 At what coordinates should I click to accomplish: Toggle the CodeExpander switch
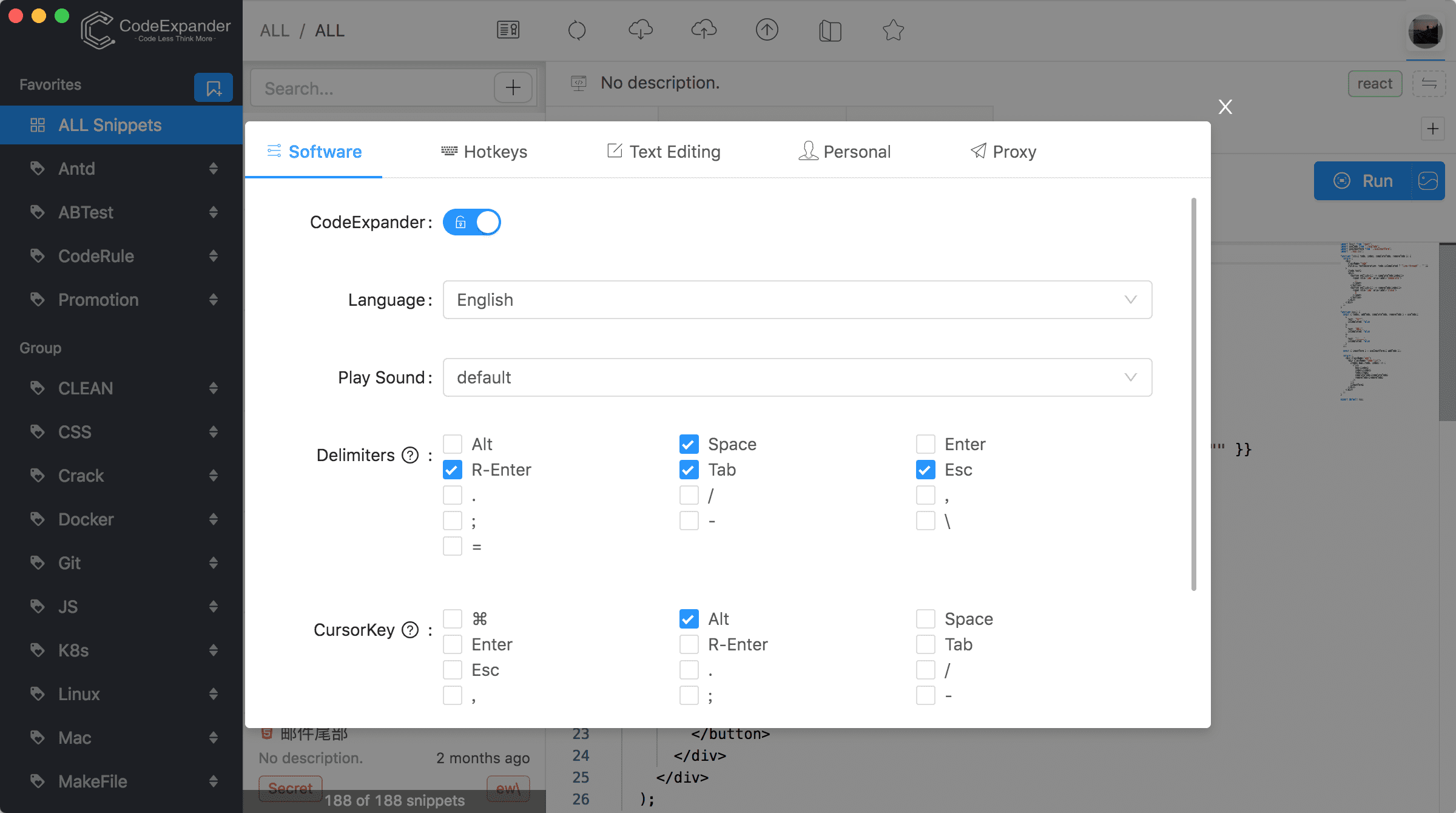click(472, 222)
